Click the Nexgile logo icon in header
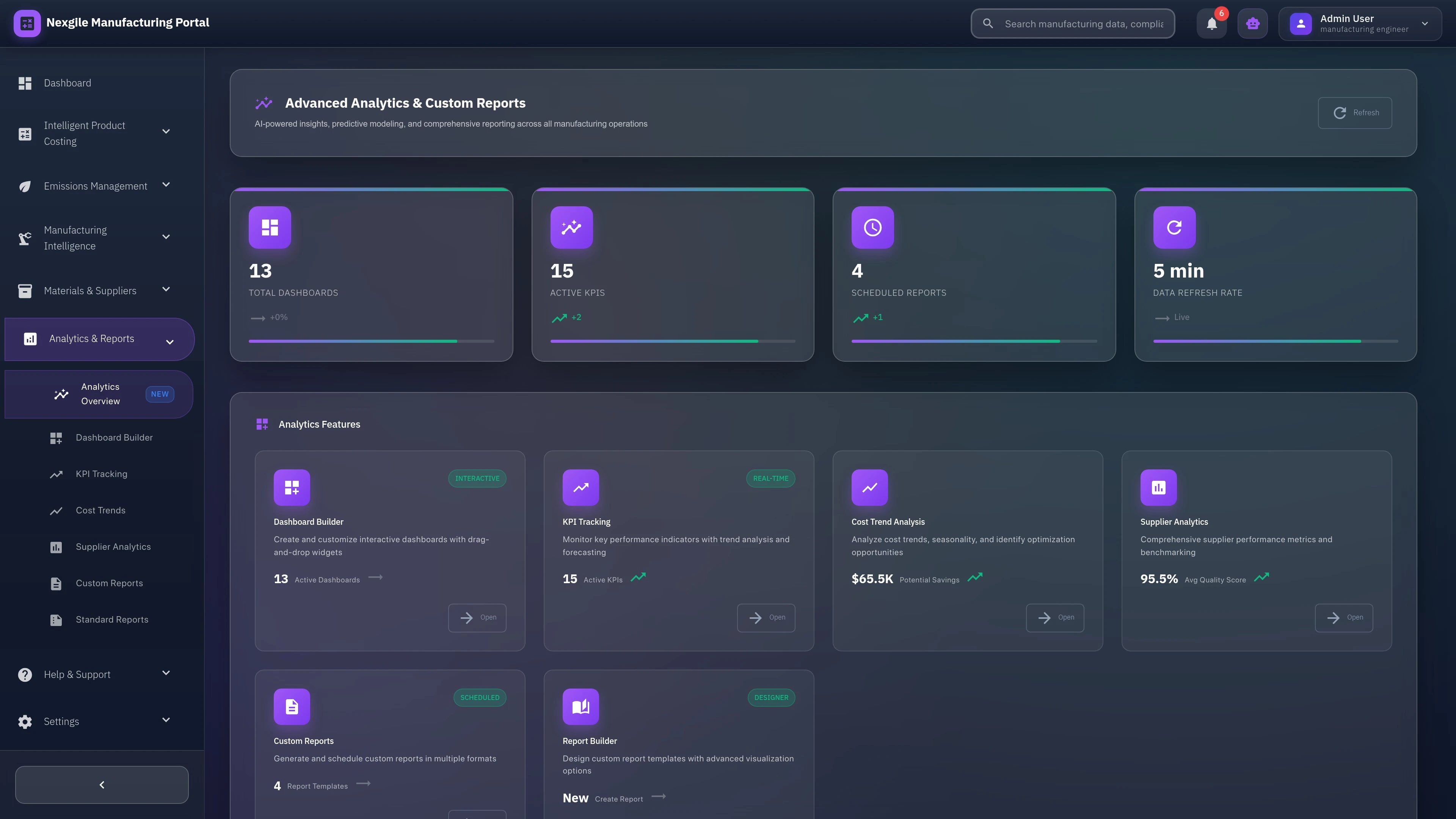 coord(27,23)
